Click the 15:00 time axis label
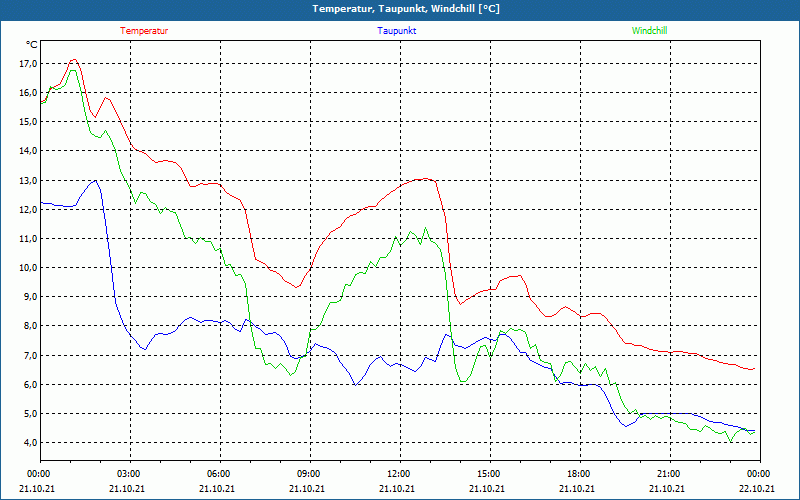Viewport: 800px width, 500px height. click(490, 474)
